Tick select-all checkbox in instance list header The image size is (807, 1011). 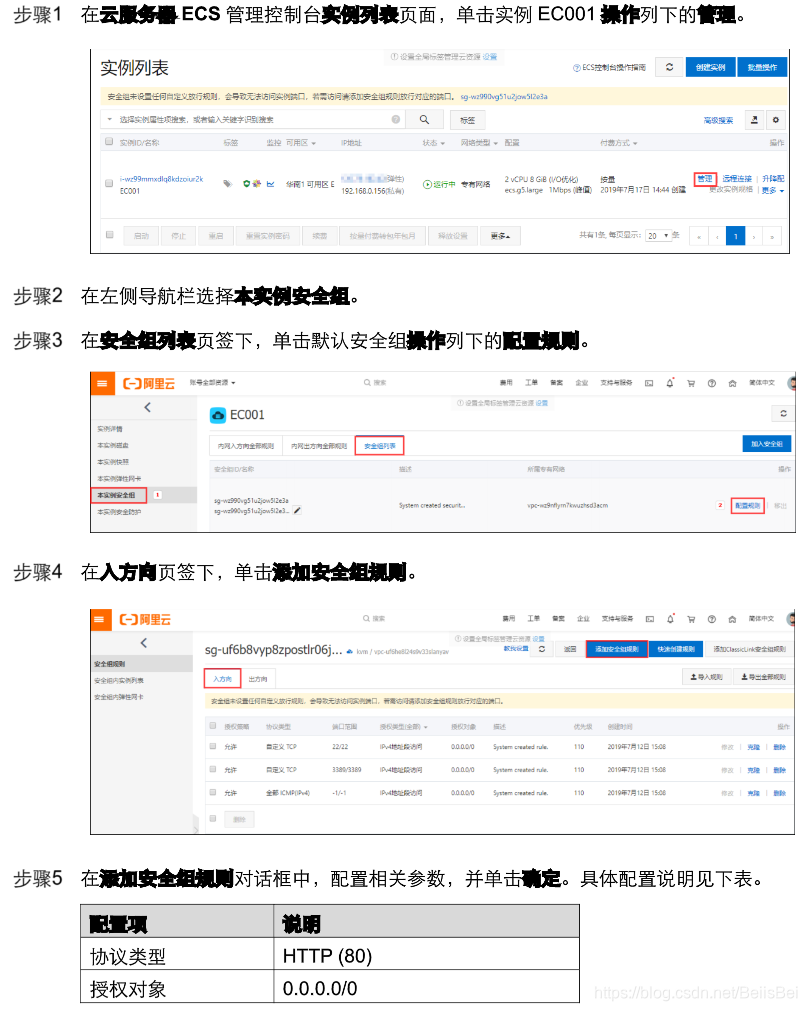click(109, 141)
